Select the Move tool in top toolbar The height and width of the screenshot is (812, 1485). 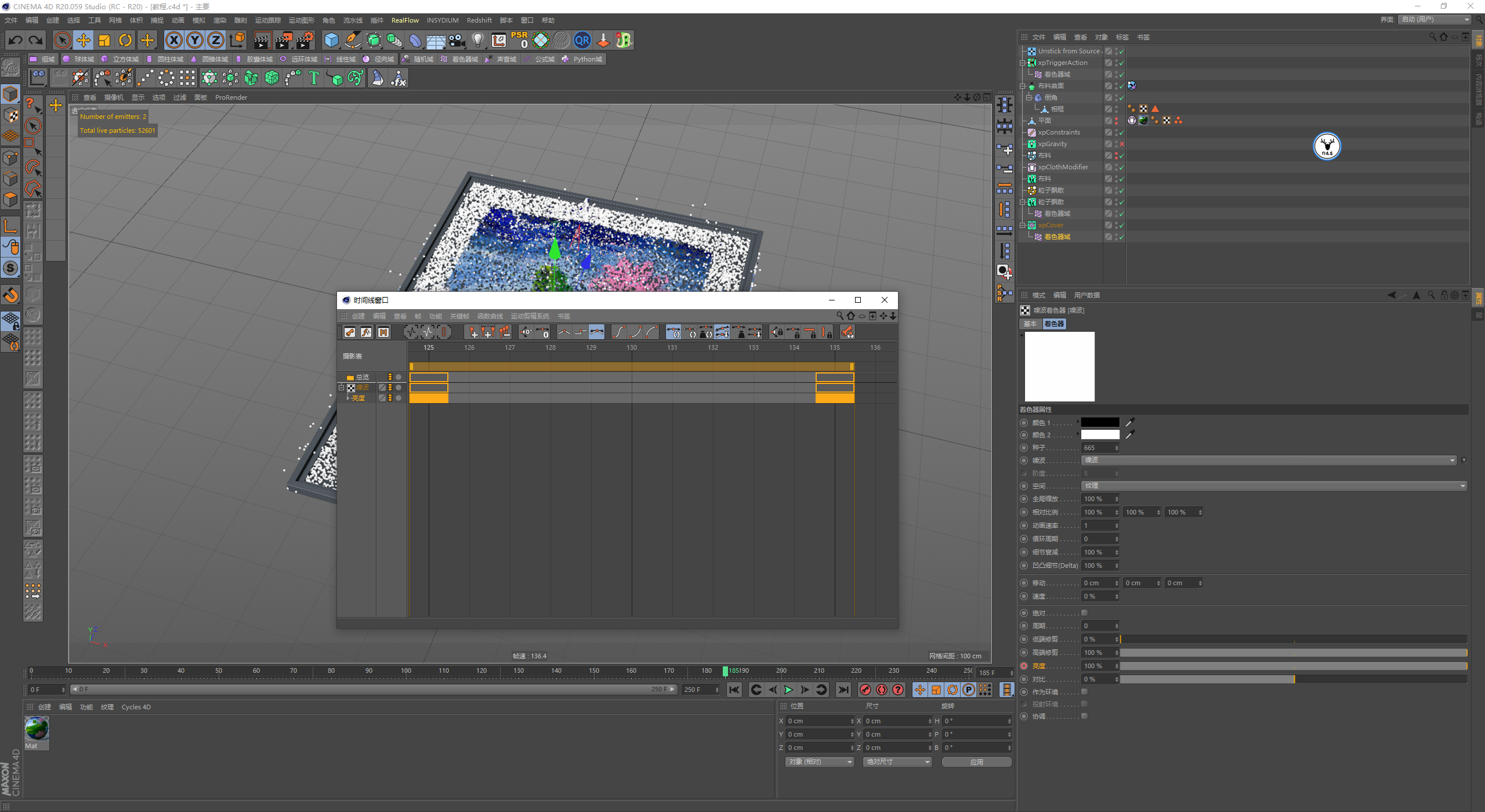84,40
